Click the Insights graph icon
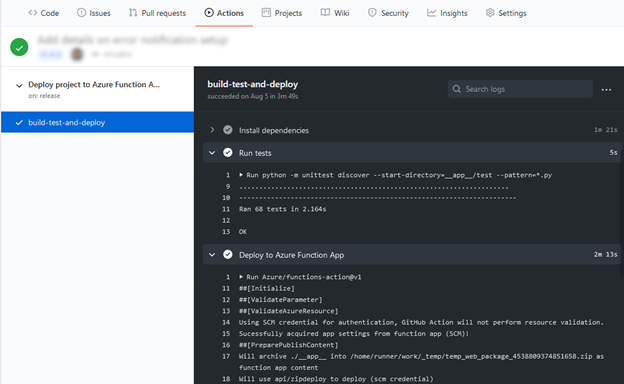This screenshot has width=624, height=384. [x=431, y=13]
